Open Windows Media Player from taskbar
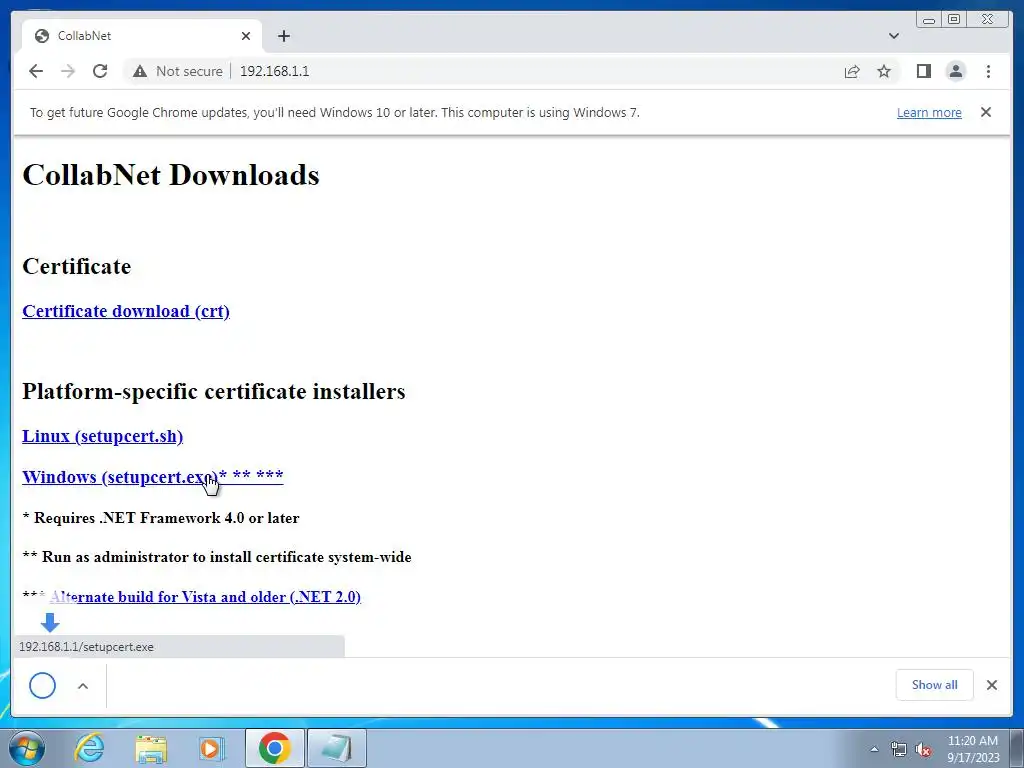 point(212,748)
